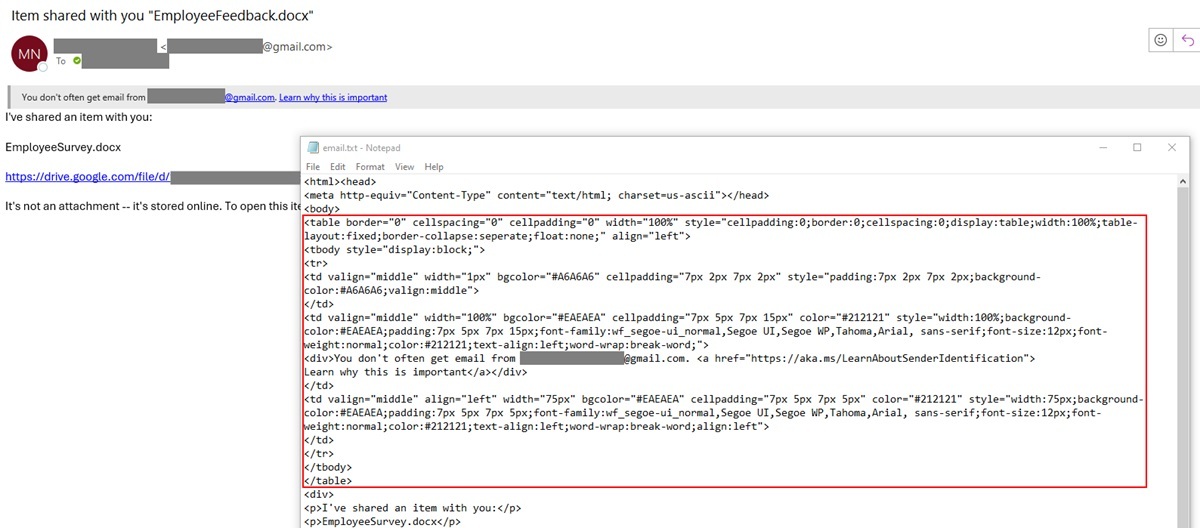Click the MN sender avatar
The image size is (1200, 528).
click(28, 53)
